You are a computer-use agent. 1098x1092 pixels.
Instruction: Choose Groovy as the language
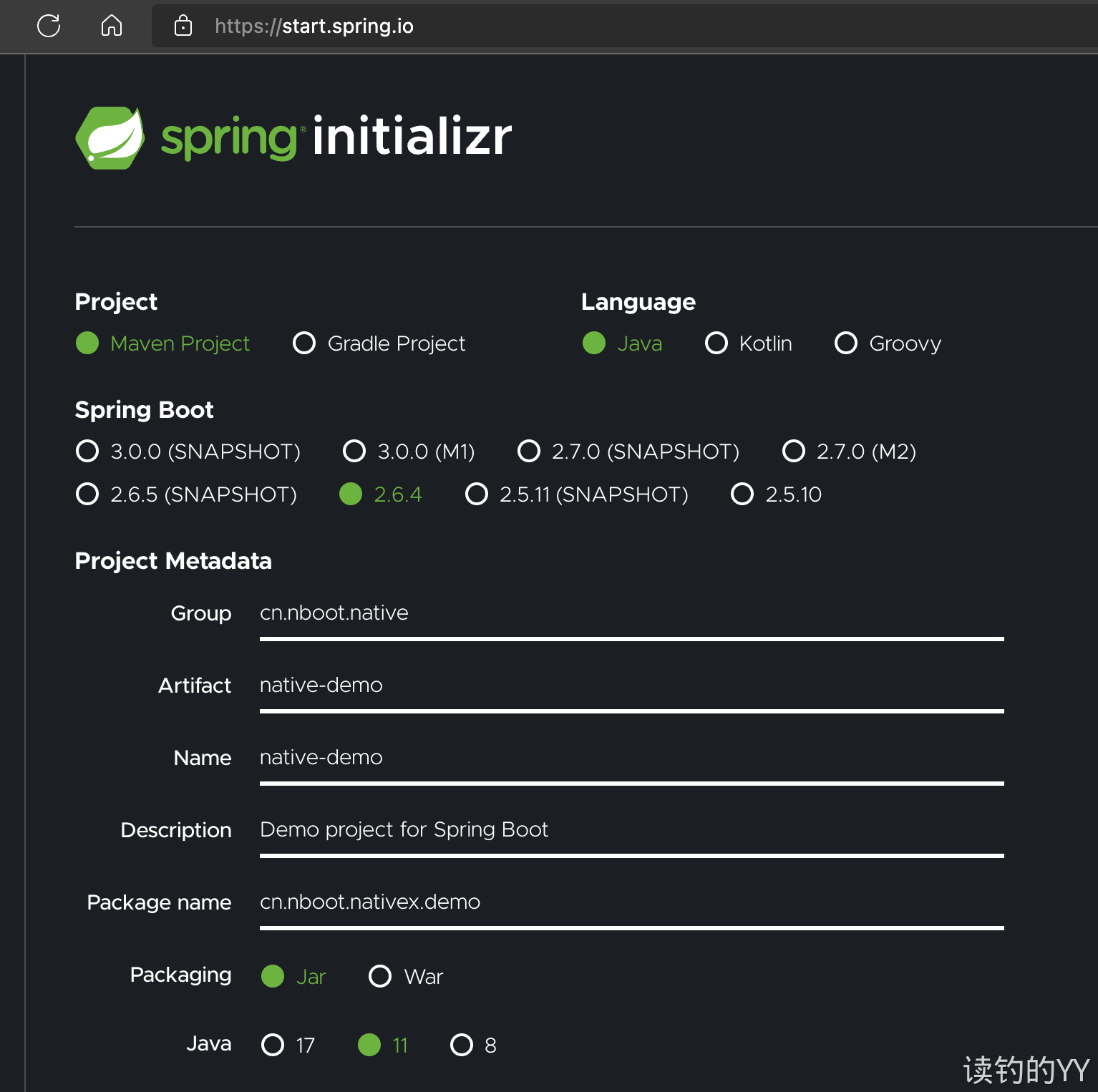pyautogui.click(x=888, y=343)
